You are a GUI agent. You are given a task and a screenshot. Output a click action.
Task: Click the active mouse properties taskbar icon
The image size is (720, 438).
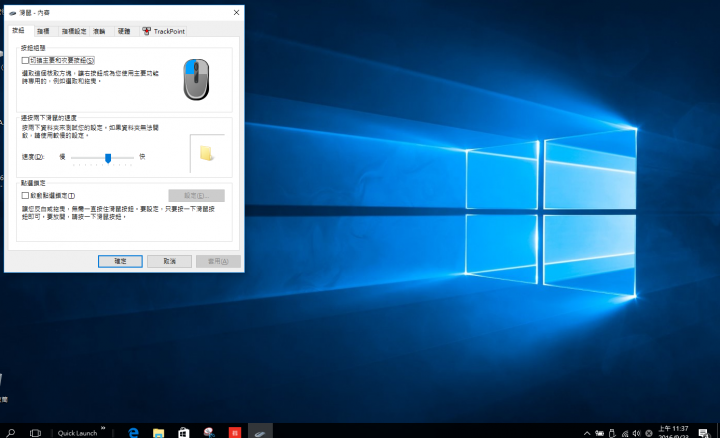pyautogui.click(x=260, y=432)
